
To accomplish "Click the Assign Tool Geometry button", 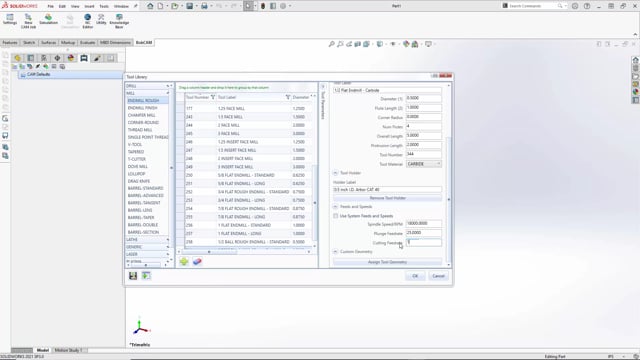I will point(387,262).
